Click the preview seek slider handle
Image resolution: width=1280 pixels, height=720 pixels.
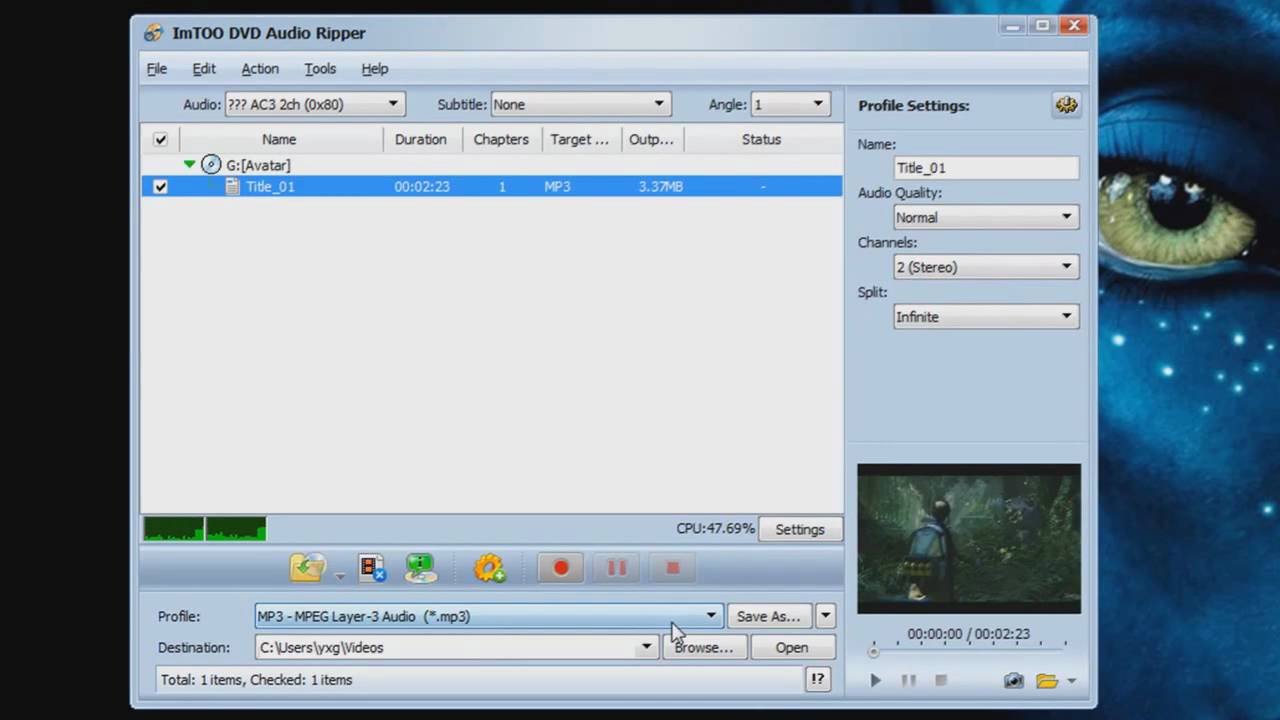tap(873, 652)
